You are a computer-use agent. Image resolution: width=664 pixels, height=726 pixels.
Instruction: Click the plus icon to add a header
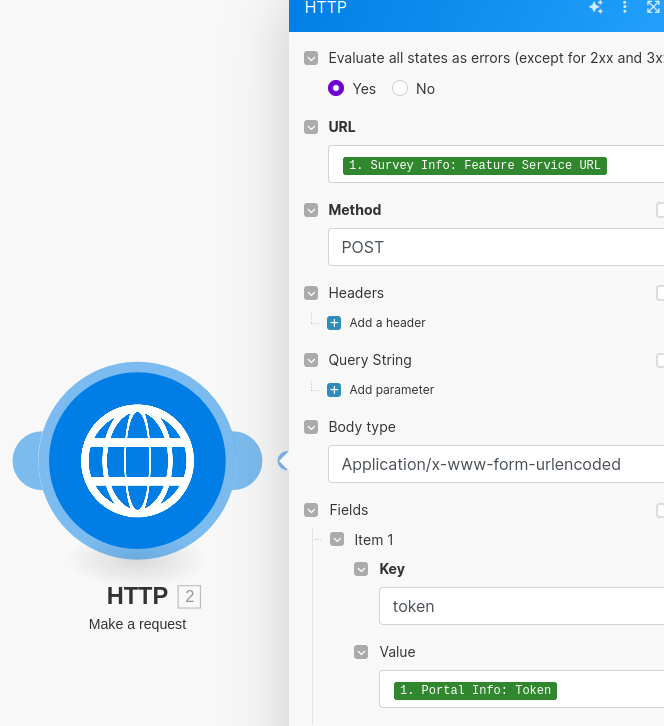(334, 323)
